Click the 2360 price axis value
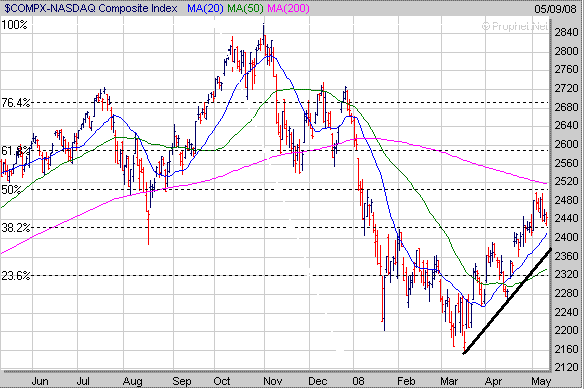The width and height of the screenshot is (584, 389). [x=566, y=256]
